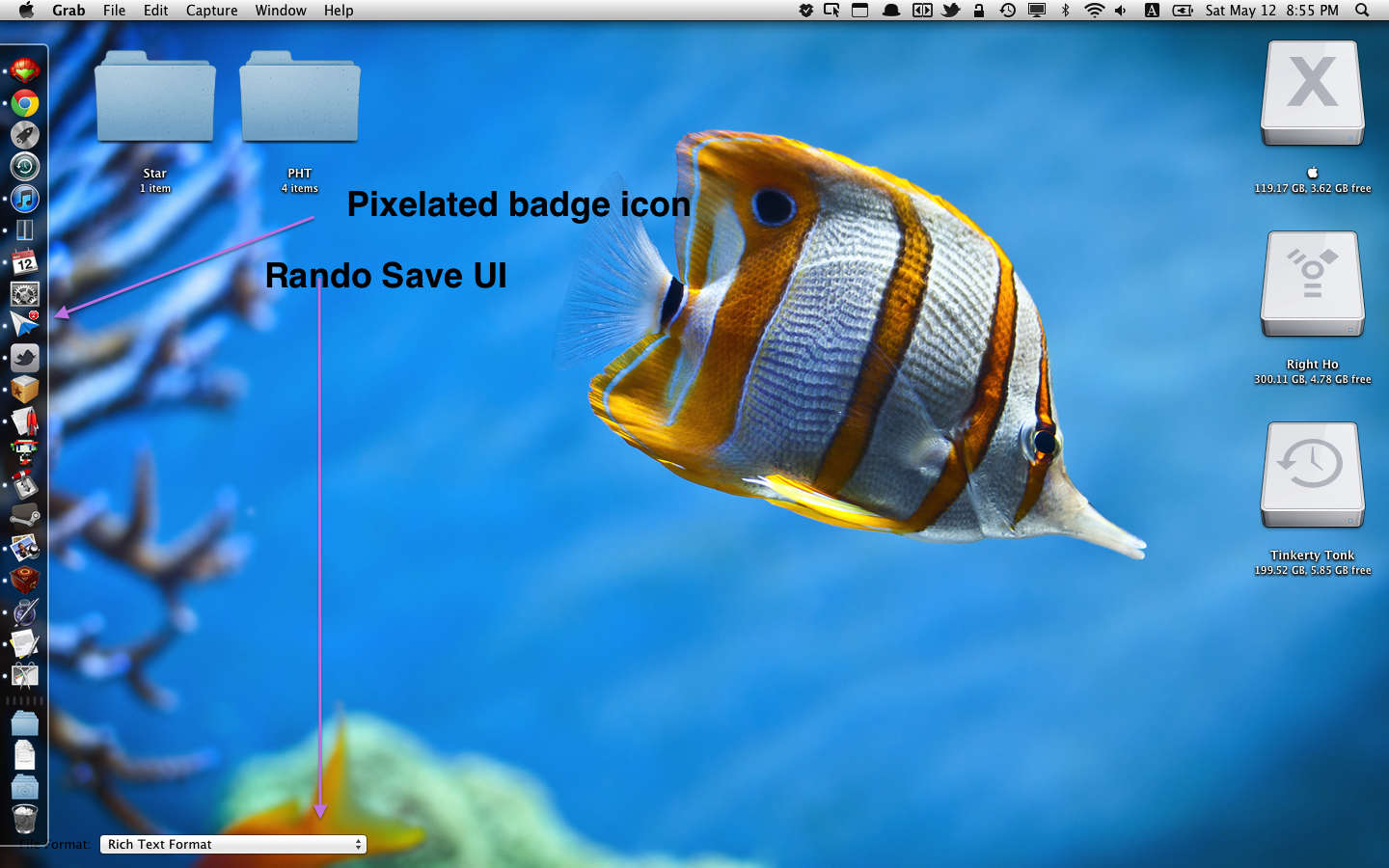Open the format dropdown showing Rich Text Format

click(x=233, y=844)
